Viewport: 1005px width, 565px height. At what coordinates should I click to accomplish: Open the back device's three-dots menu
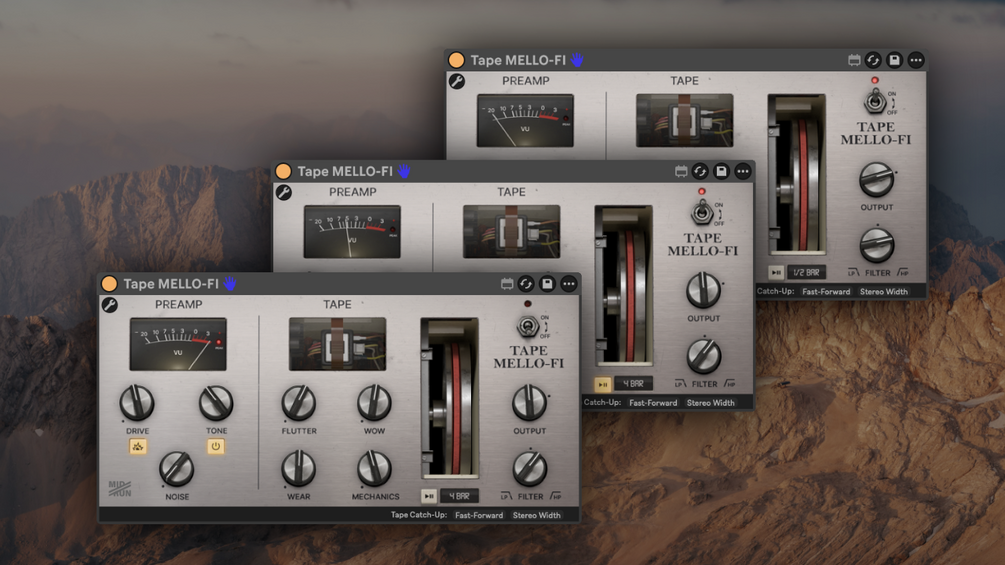916,60
